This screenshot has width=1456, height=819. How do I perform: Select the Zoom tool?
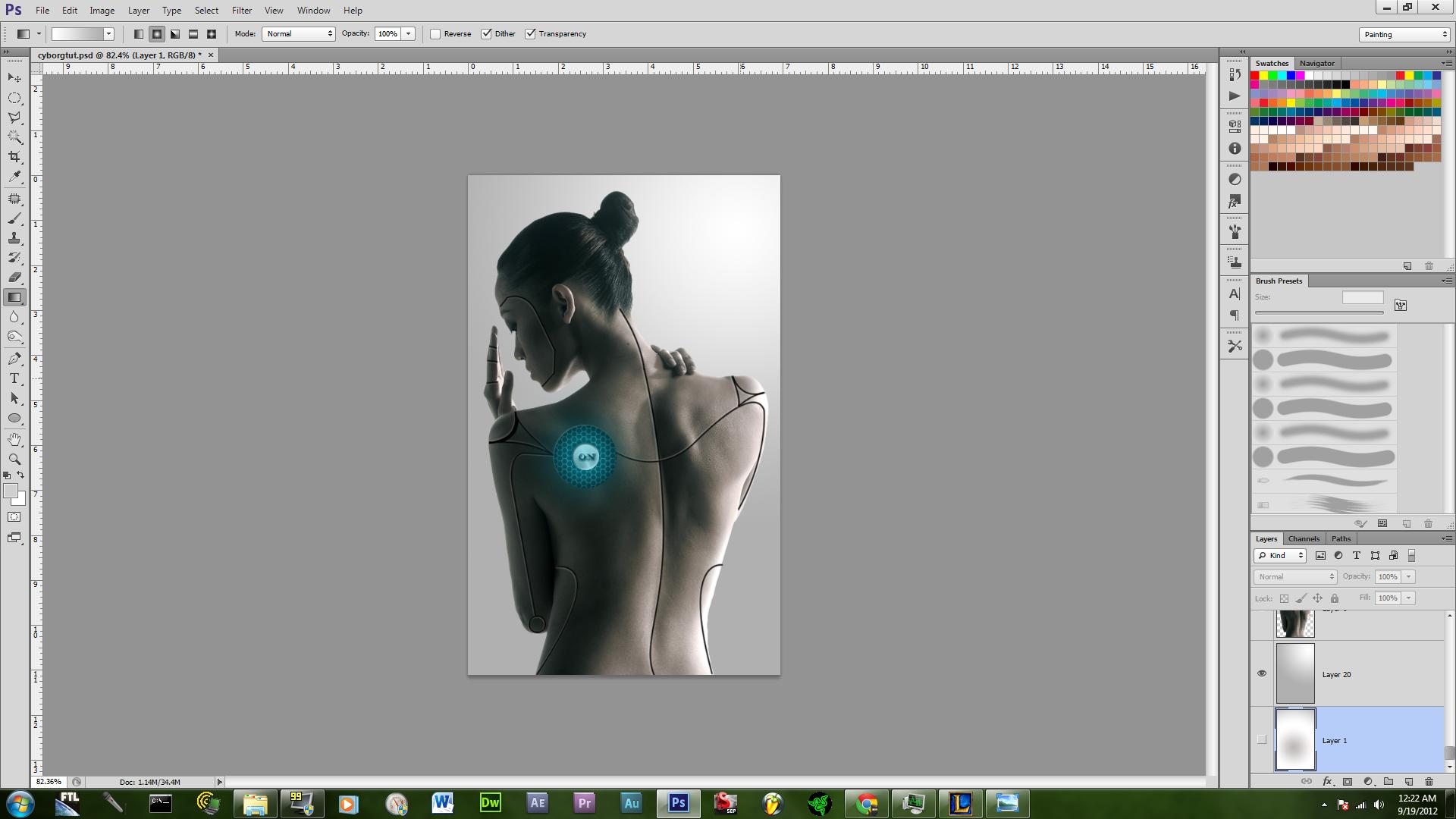coord(14,460)
